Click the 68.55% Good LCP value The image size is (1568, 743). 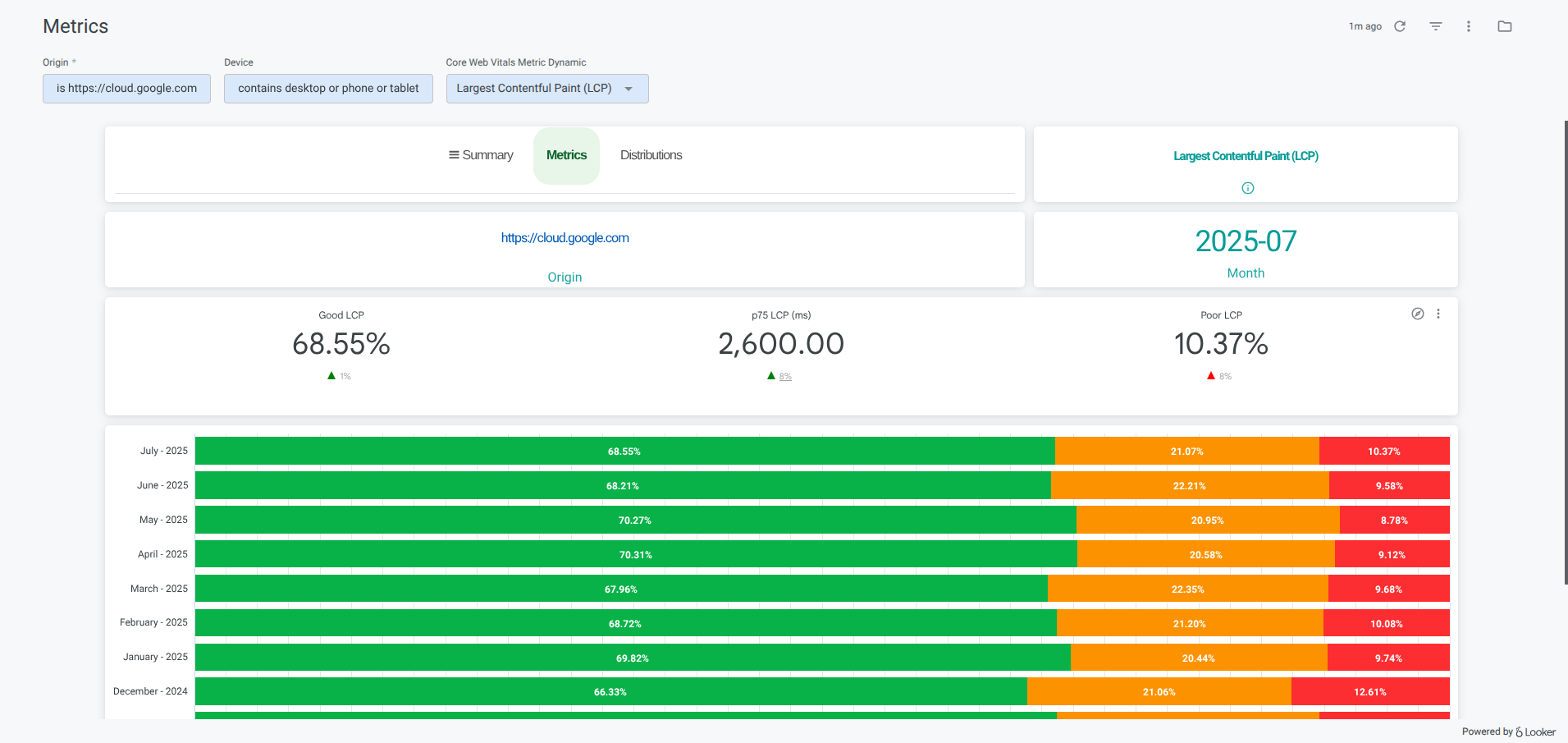[x=341, y=344]
